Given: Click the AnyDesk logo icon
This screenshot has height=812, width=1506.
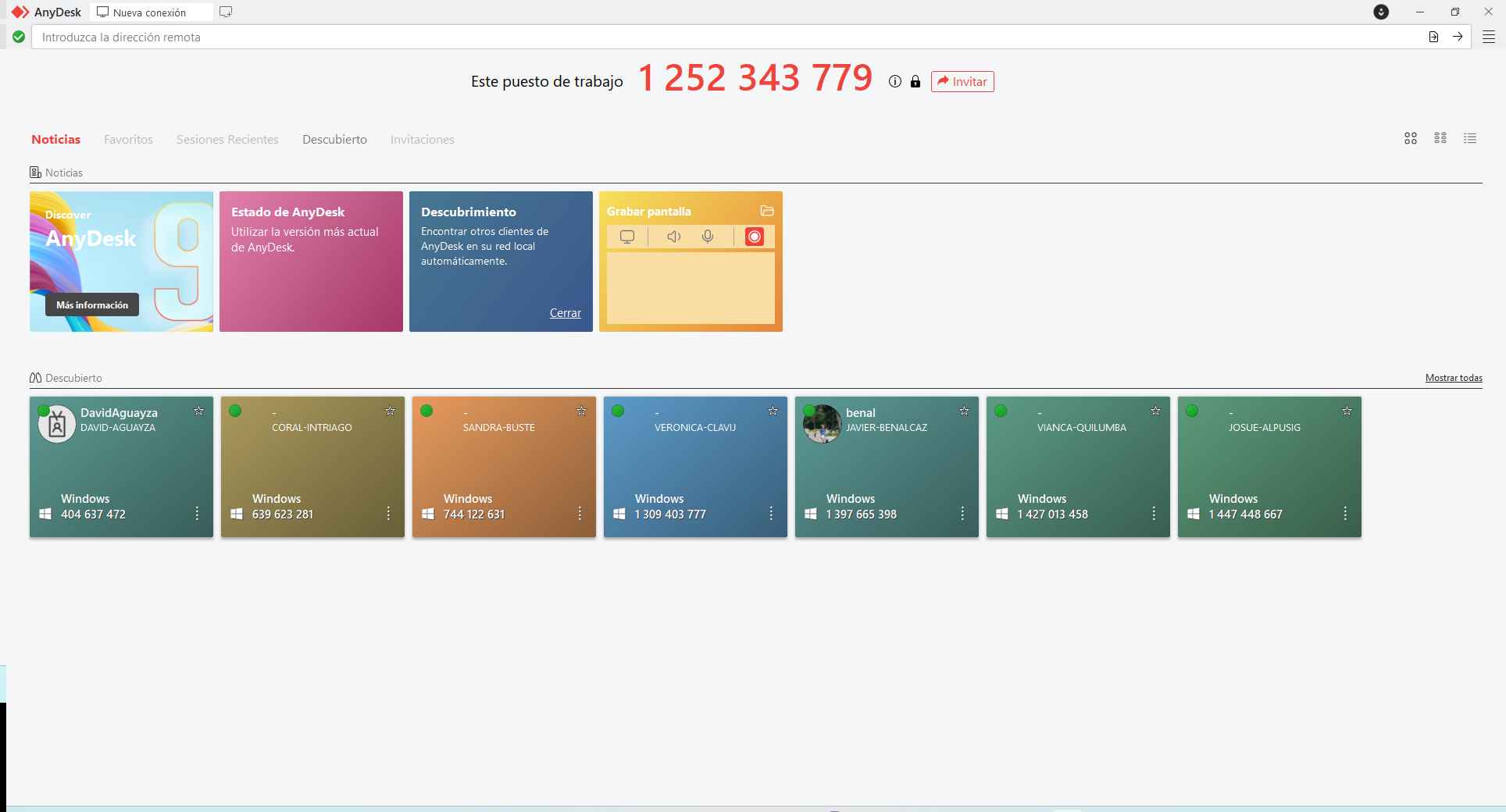Looking at the screenshot, I should point(20,12).
